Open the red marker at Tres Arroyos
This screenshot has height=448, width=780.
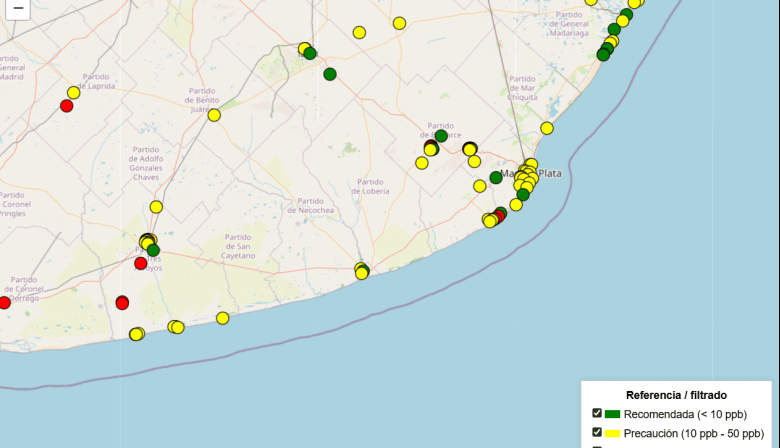141,264
